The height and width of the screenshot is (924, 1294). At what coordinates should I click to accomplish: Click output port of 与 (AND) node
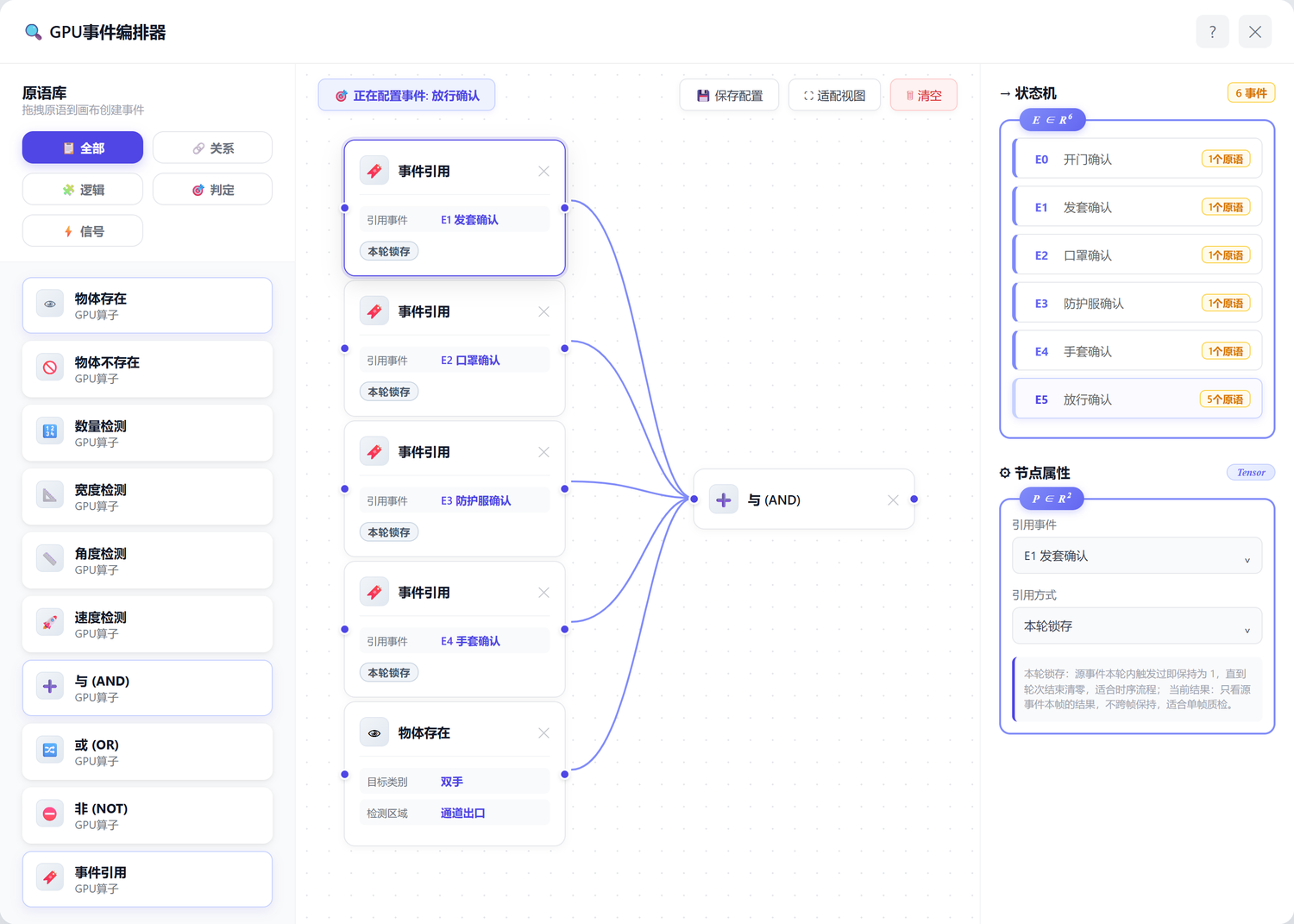[x=914, y=499]
